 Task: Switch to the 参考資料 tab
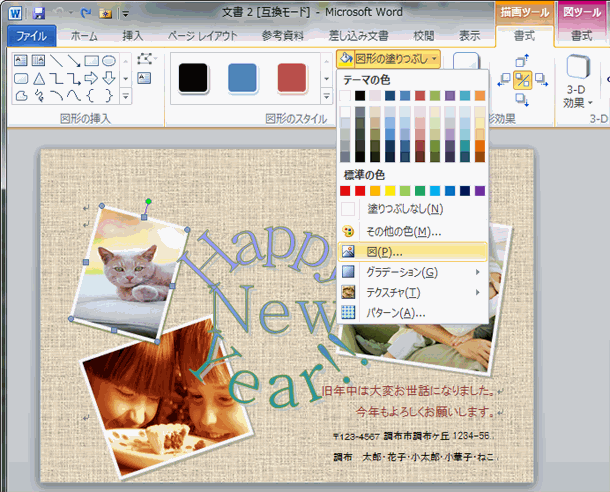pyautogui.click(x=282, y=36)
